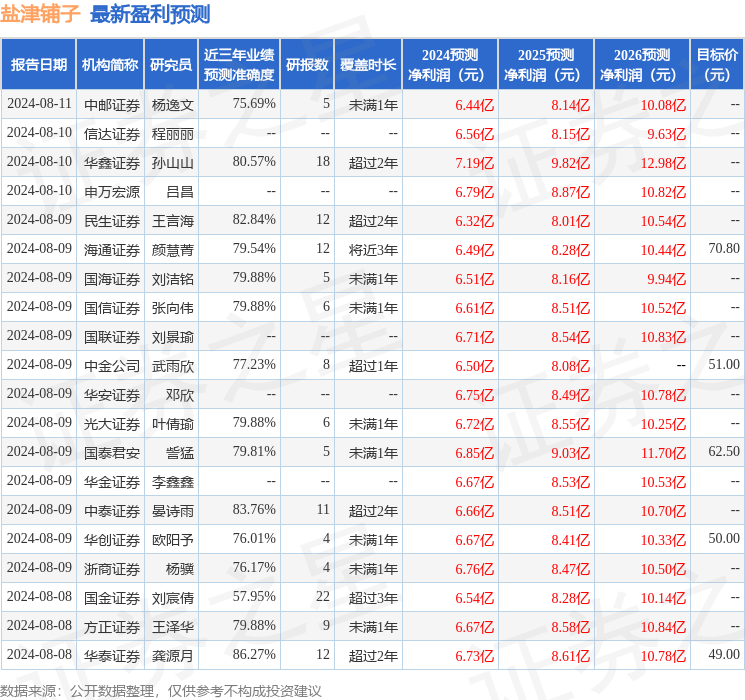This screenshot has width=745, height=700.
Task: Click the 2024-08-11 report date
Action: [x=39, y=103]
